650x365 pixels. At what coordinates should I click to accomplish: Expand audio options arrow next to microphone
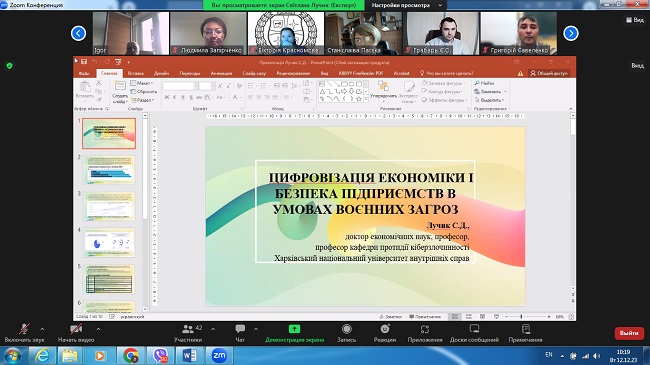[42, 329]
